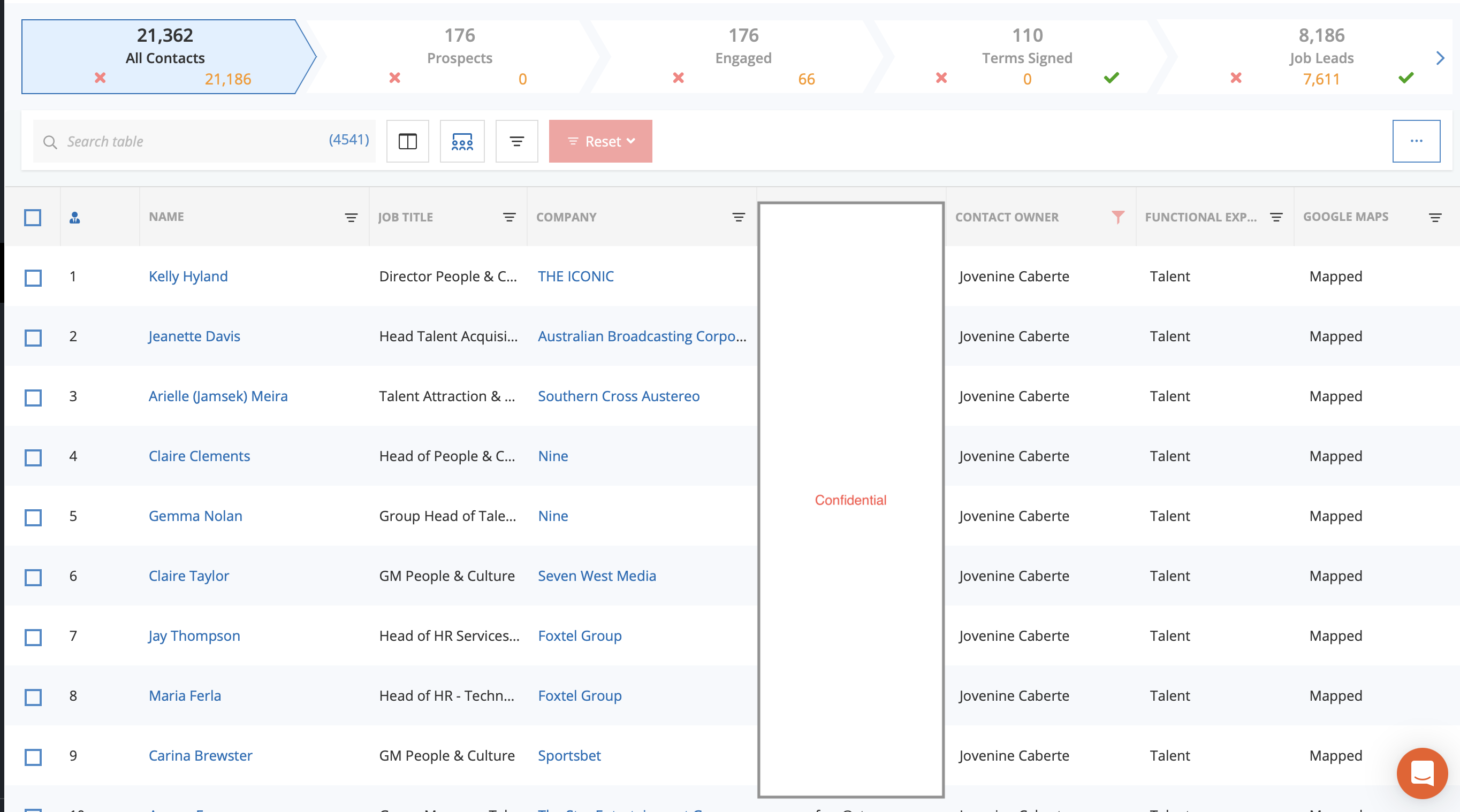The width and height of the screenshot is (1460, 812).
Task: Click the Job Title column filter icon
Action: 509,218
